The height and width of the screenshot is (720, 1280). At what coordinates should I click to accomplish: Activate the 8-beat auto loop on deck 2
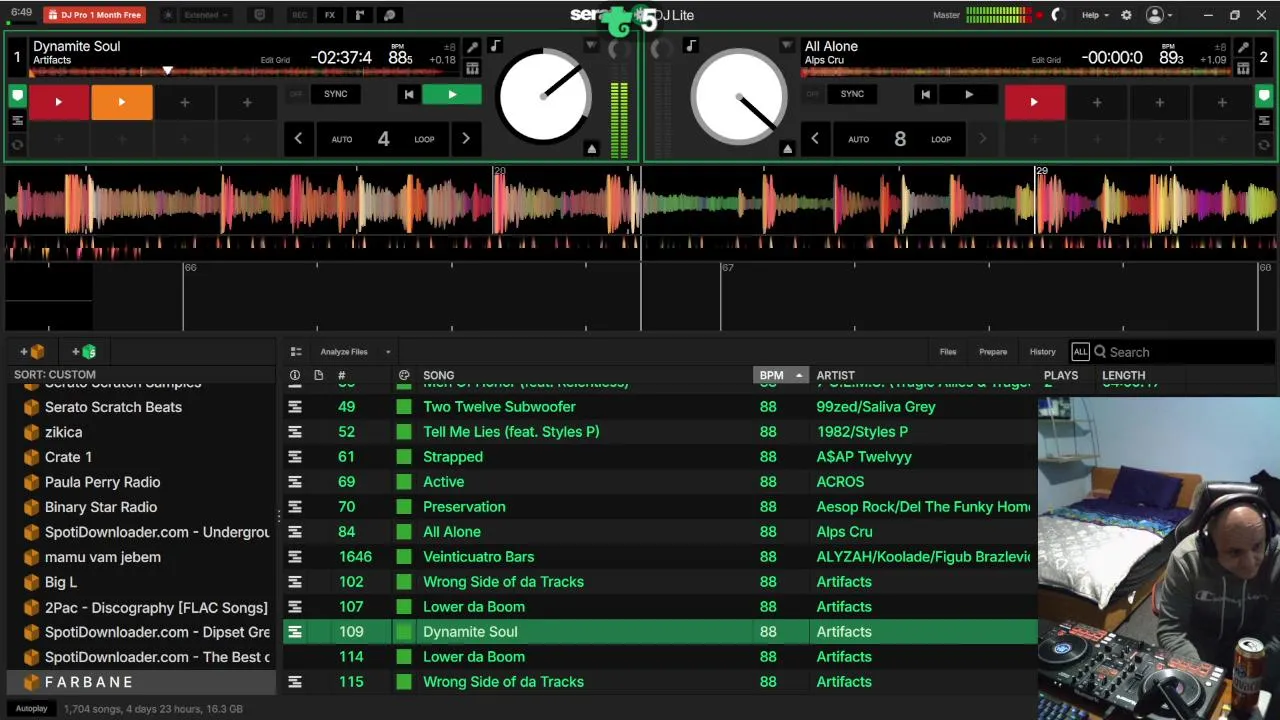(900, 139)
